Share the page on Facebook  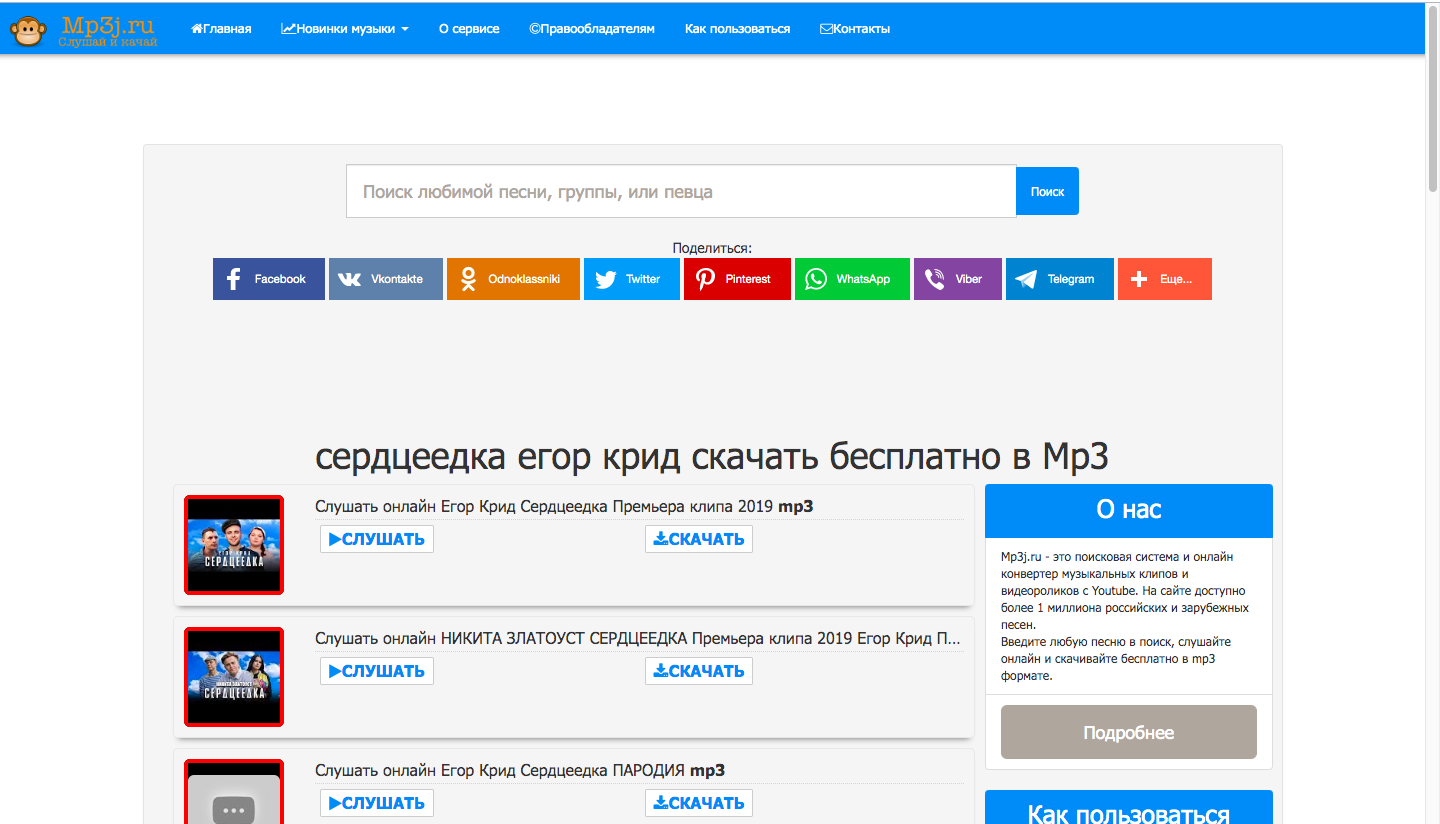(x=269, y=279)
